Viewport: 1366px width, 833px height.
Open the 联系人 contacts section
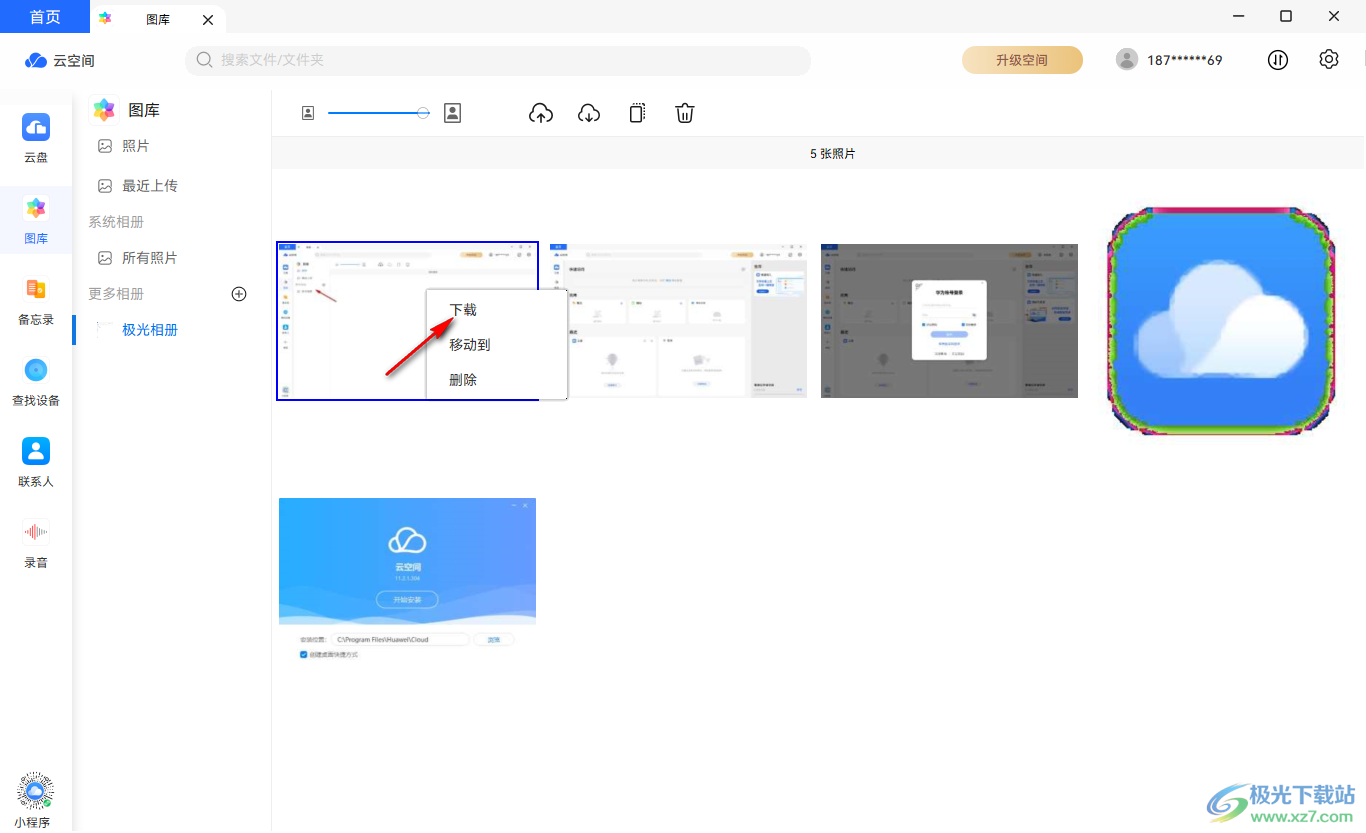coord(36,462)
